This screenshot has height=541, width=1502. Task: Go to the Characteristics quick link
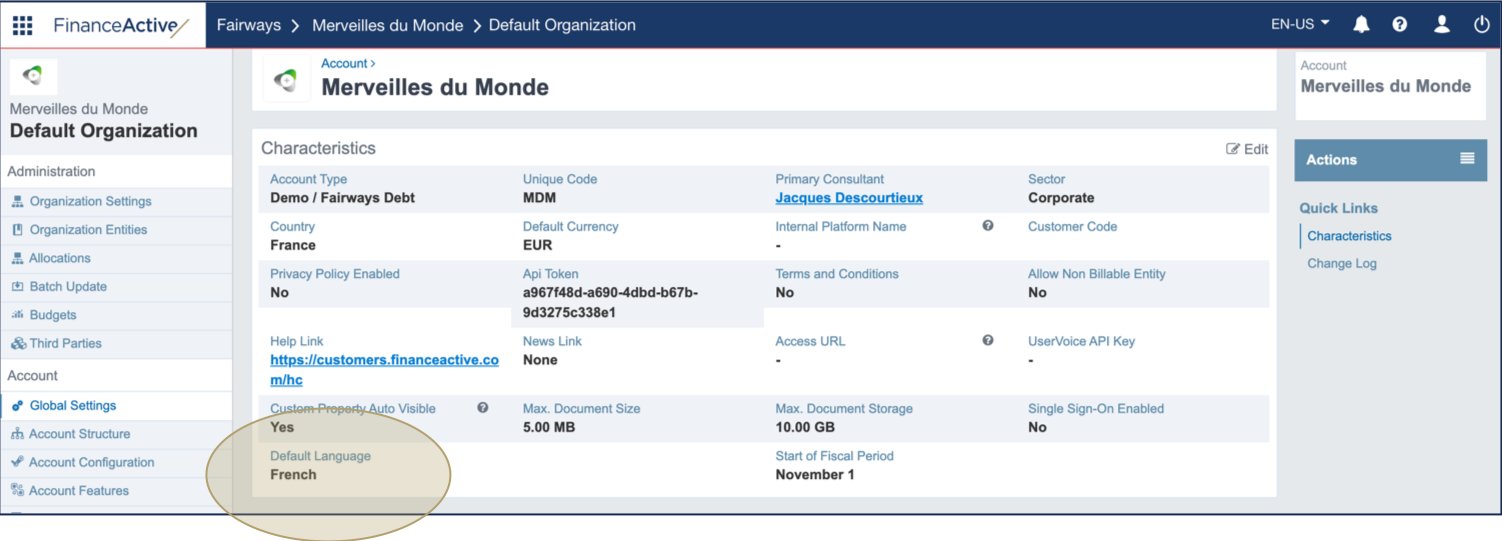pos(1349,236)
